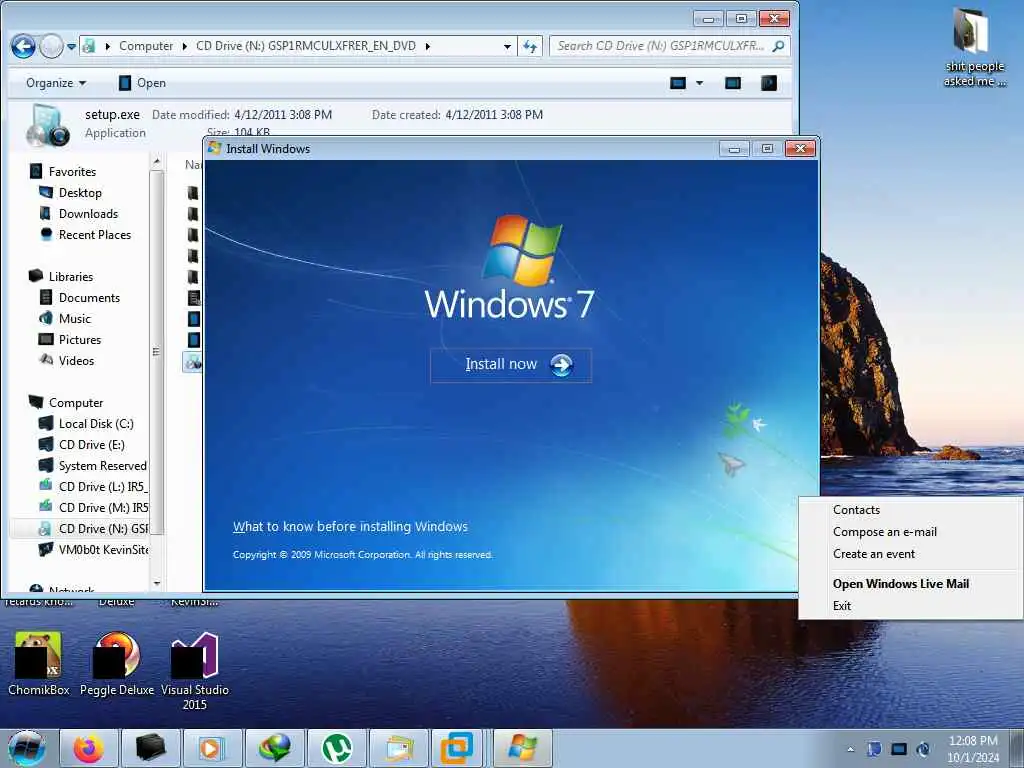The height and width of the screenshot is (768, 1024).
Task: Select Recent Places under Favorites
Action: 95,234
